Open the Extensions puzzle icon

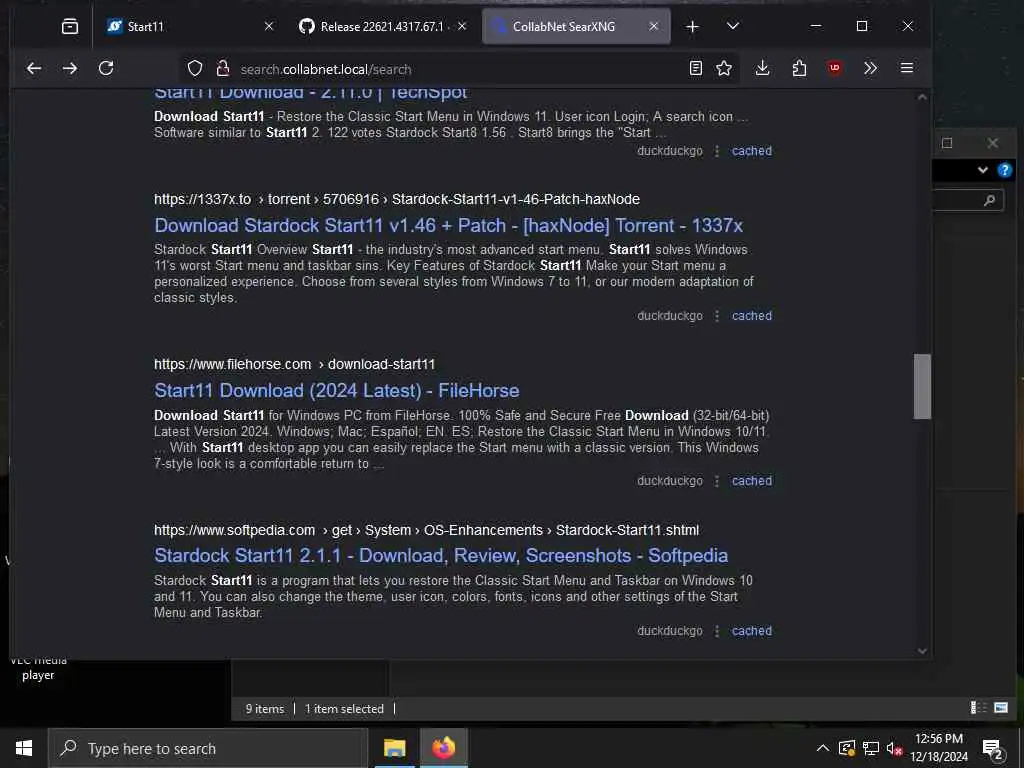(x=799, y=68)
